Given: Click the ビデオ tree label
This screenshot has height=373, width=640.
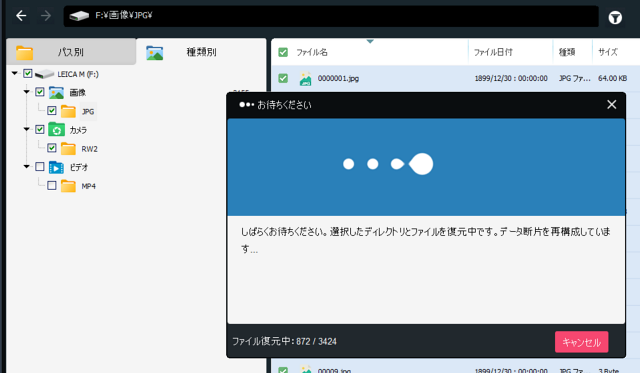Looking at the screenshot, I should point(78,167).
